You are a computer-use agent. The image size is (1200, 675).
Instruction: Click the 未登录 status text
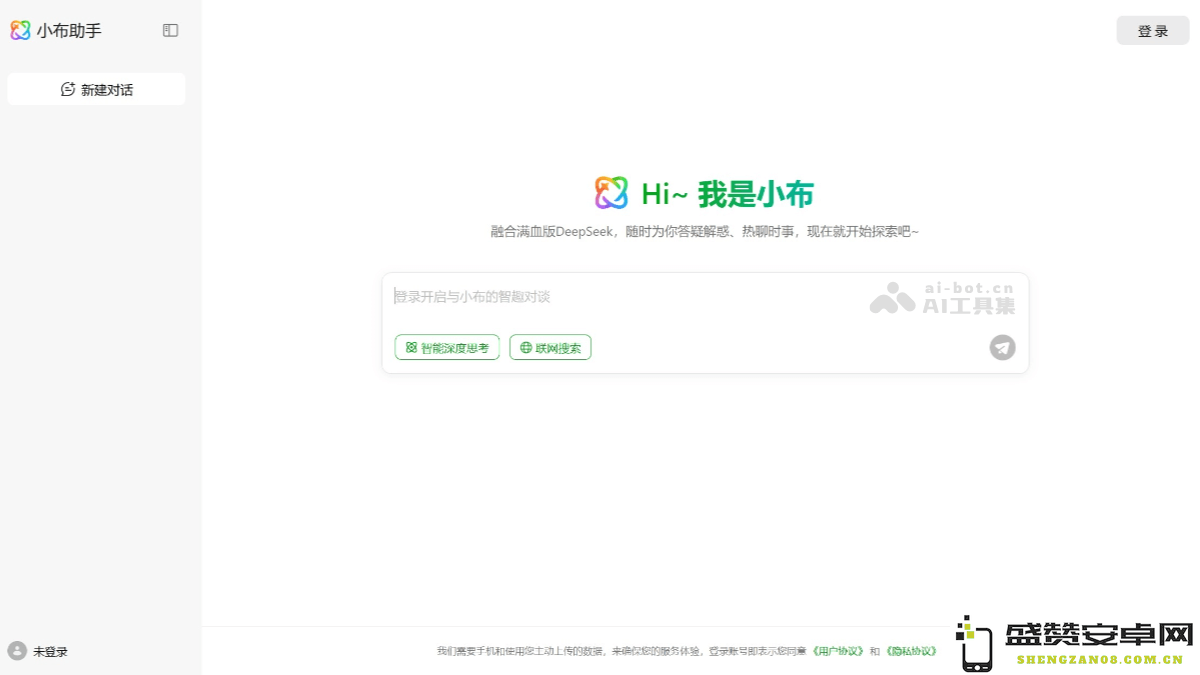click(50, 652)
